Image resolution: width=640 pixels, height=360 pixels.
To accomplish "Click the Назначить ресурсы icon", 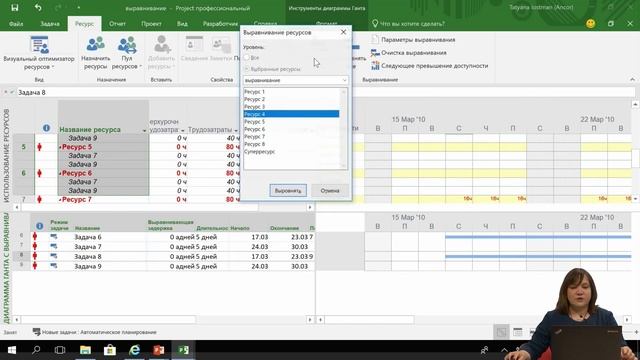I will click(x=96, y=44).
